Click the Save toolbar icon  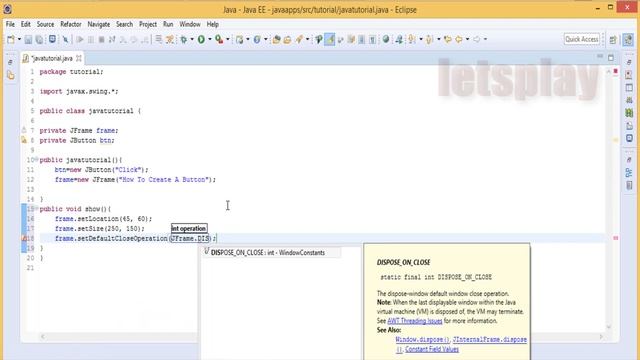pos(28,40)
